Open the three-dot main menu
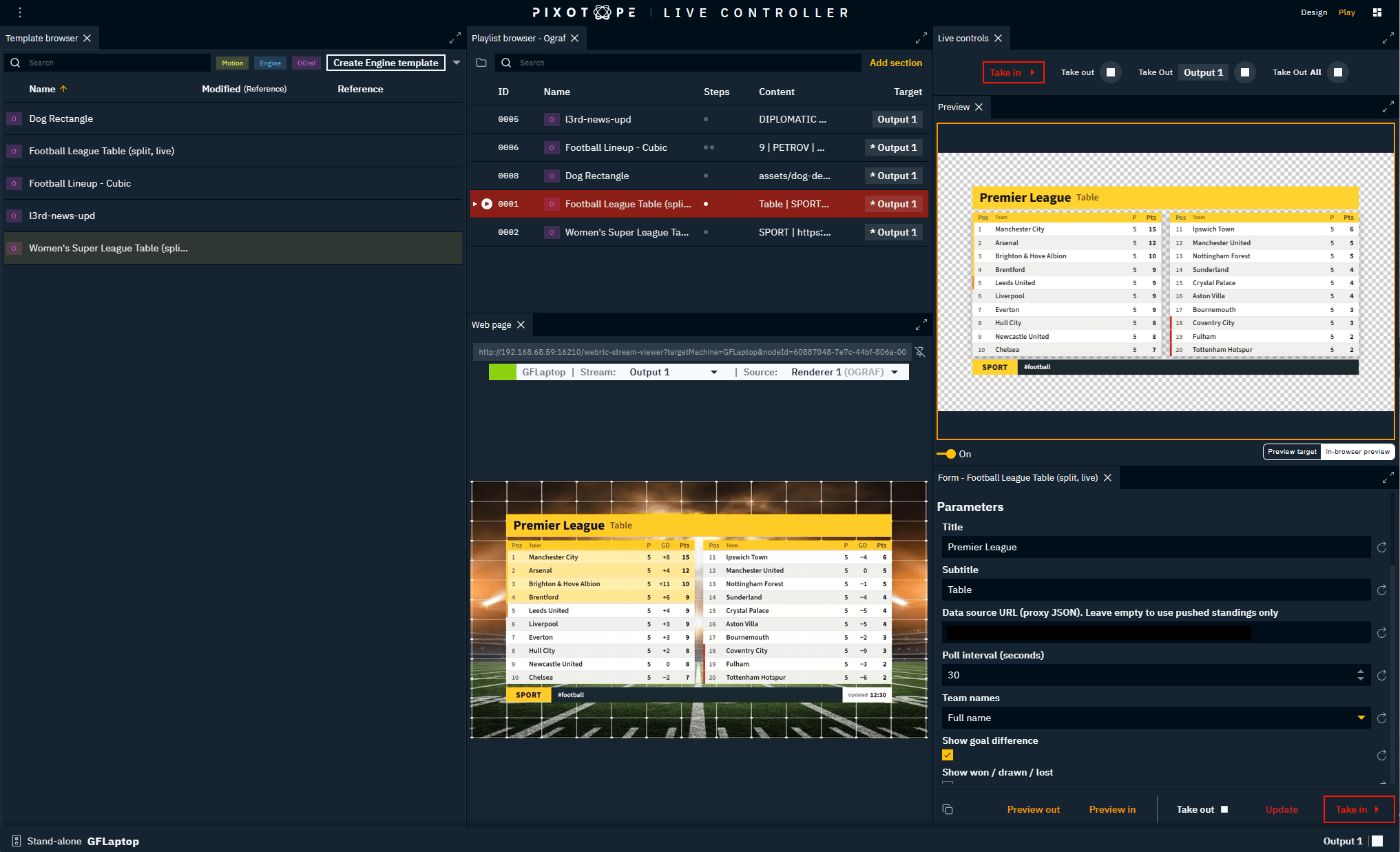Screen dimensions: 1400x852 (x=20, y=12)
